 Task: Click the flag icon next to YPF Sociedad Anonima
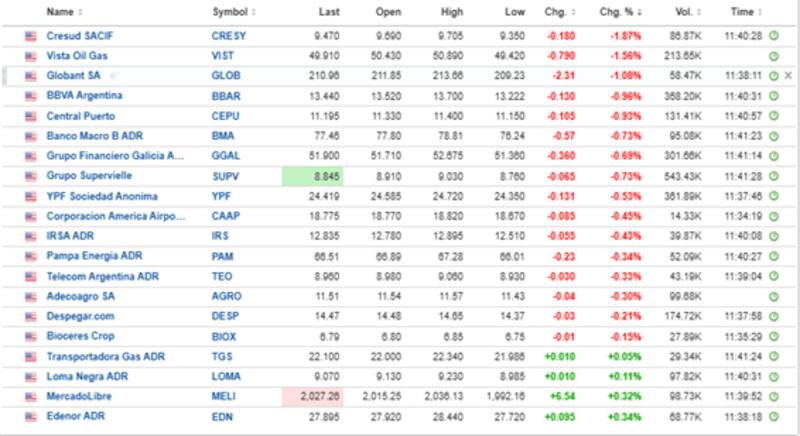tap(31, 196)
